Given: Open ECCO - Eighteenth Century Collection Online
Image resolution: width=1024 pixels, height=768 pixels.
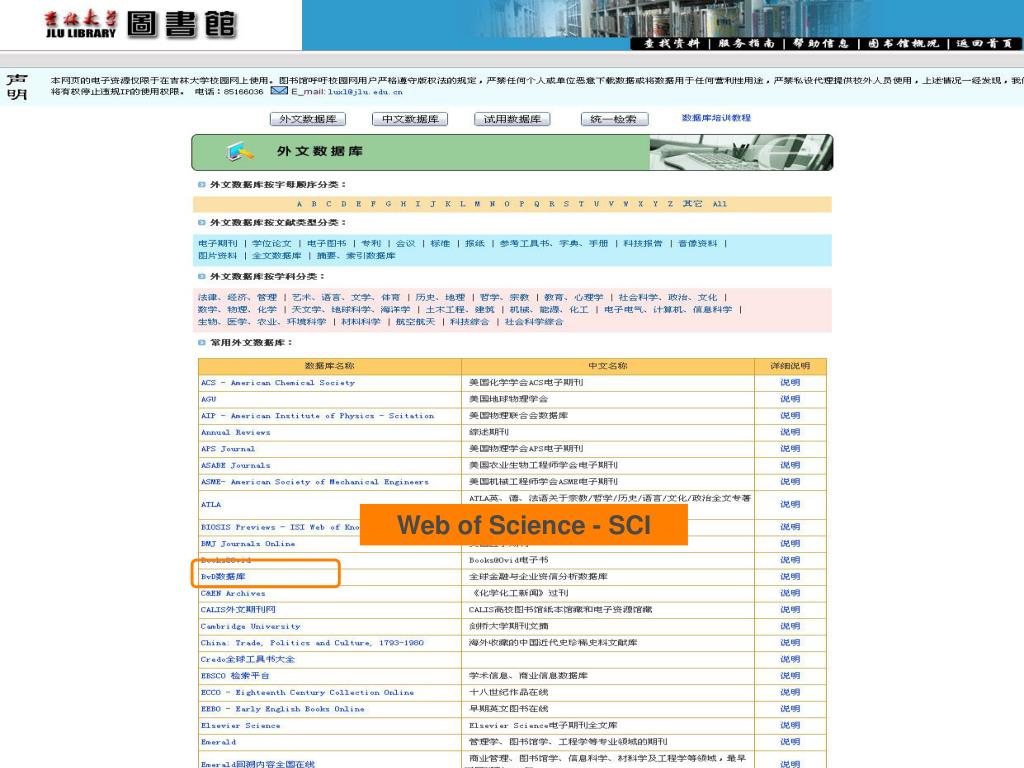Looking at the screenshot, I should pyautogui.click(x=307, y=692).
